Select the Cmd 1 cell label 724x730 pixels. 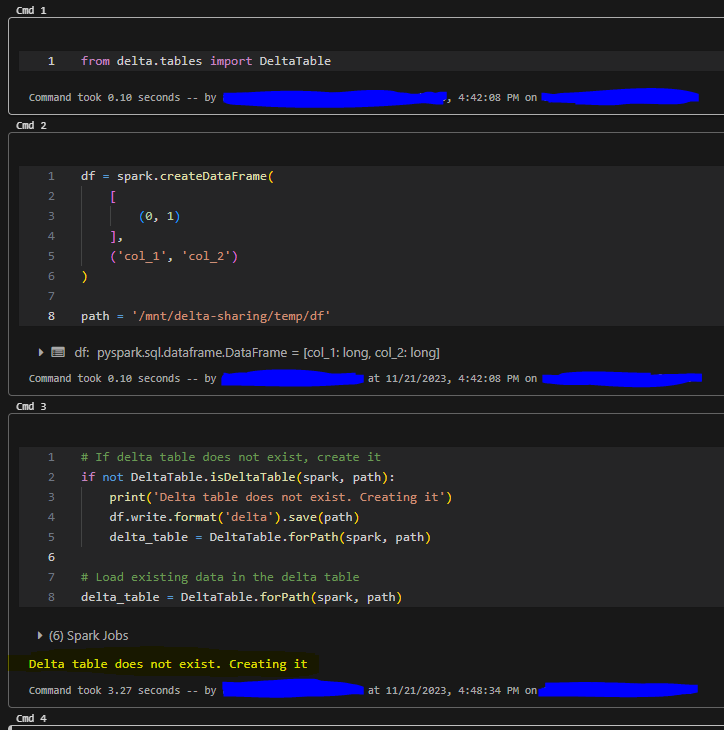click(x=31, y=10)
